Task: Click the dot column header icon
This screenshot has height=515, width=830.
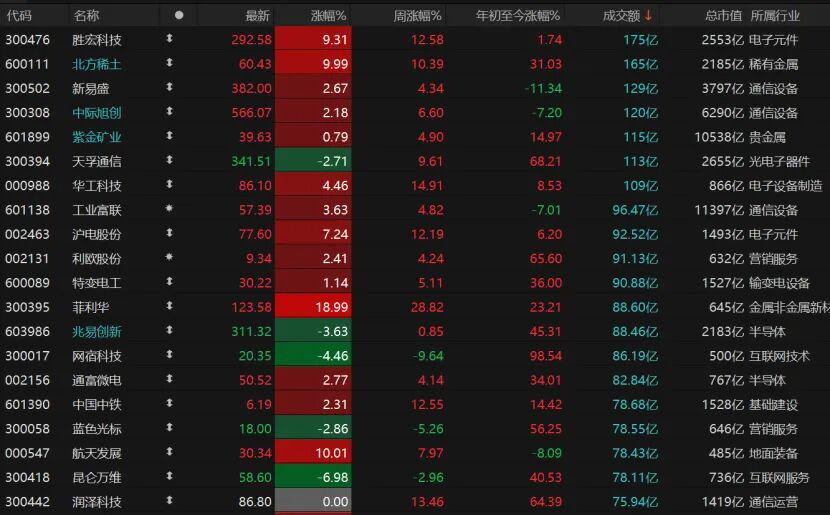Action: point(179,15)
